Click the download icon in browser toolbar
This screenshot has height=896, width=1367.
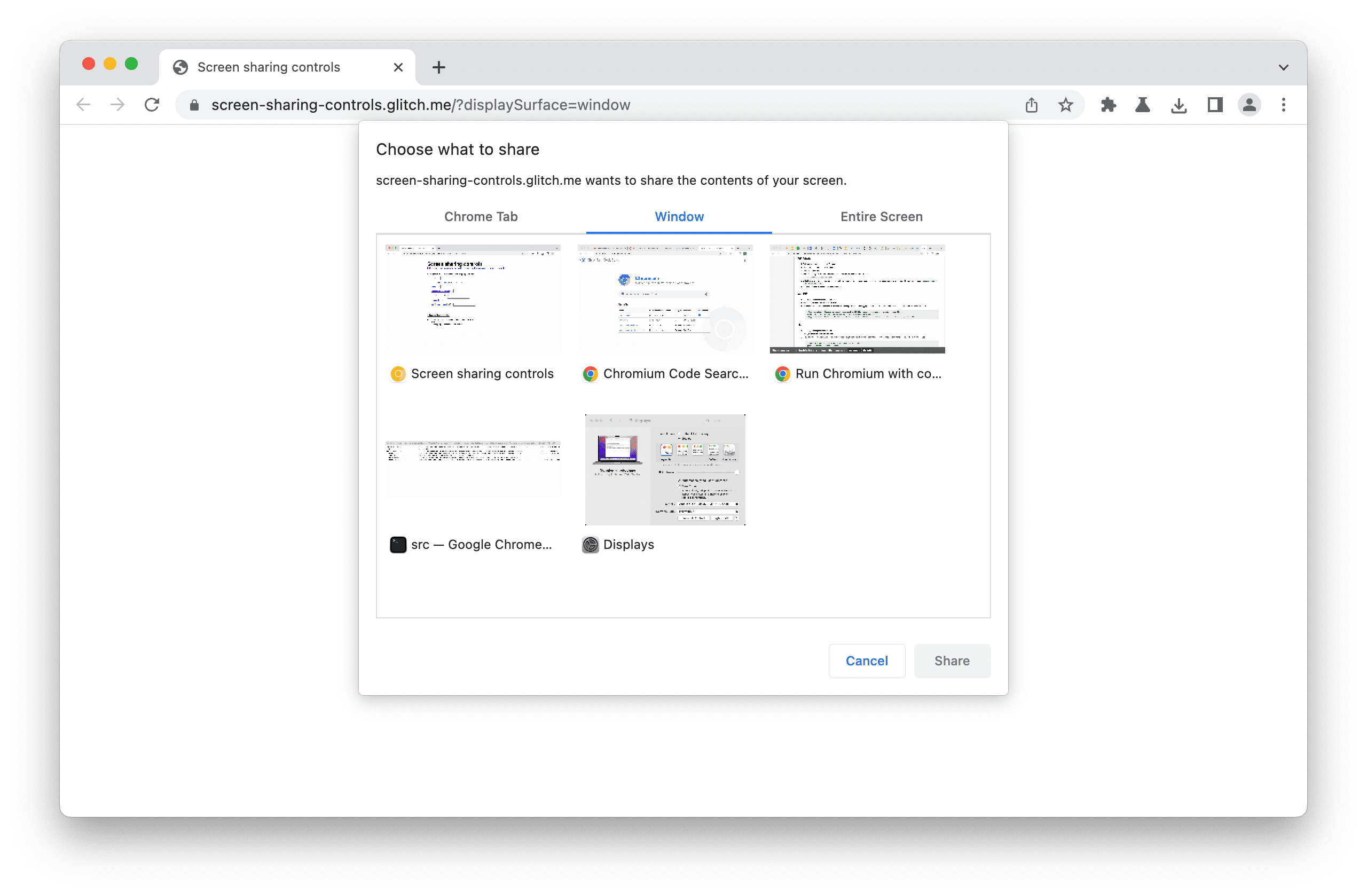1179,104
